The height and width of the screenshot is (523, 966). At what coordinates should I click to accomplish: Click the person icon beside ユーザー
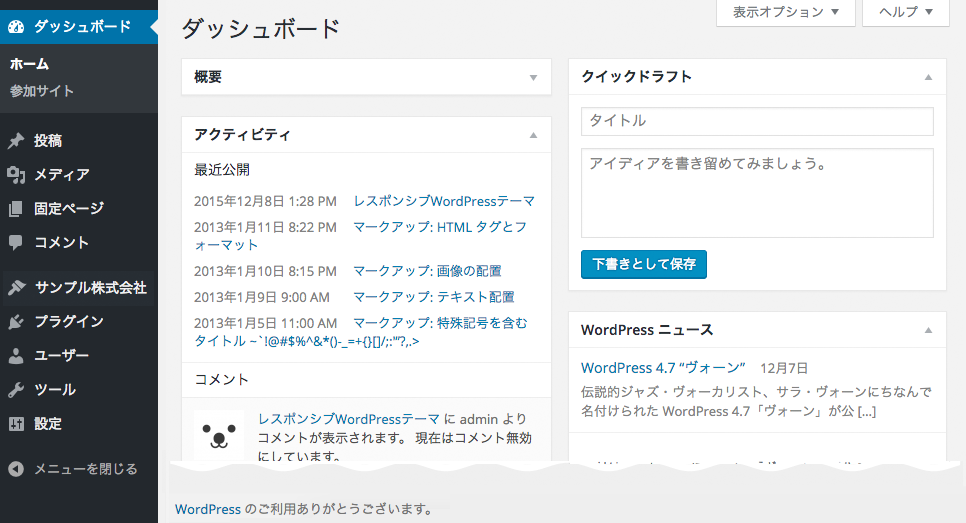(x=16, y=355)
